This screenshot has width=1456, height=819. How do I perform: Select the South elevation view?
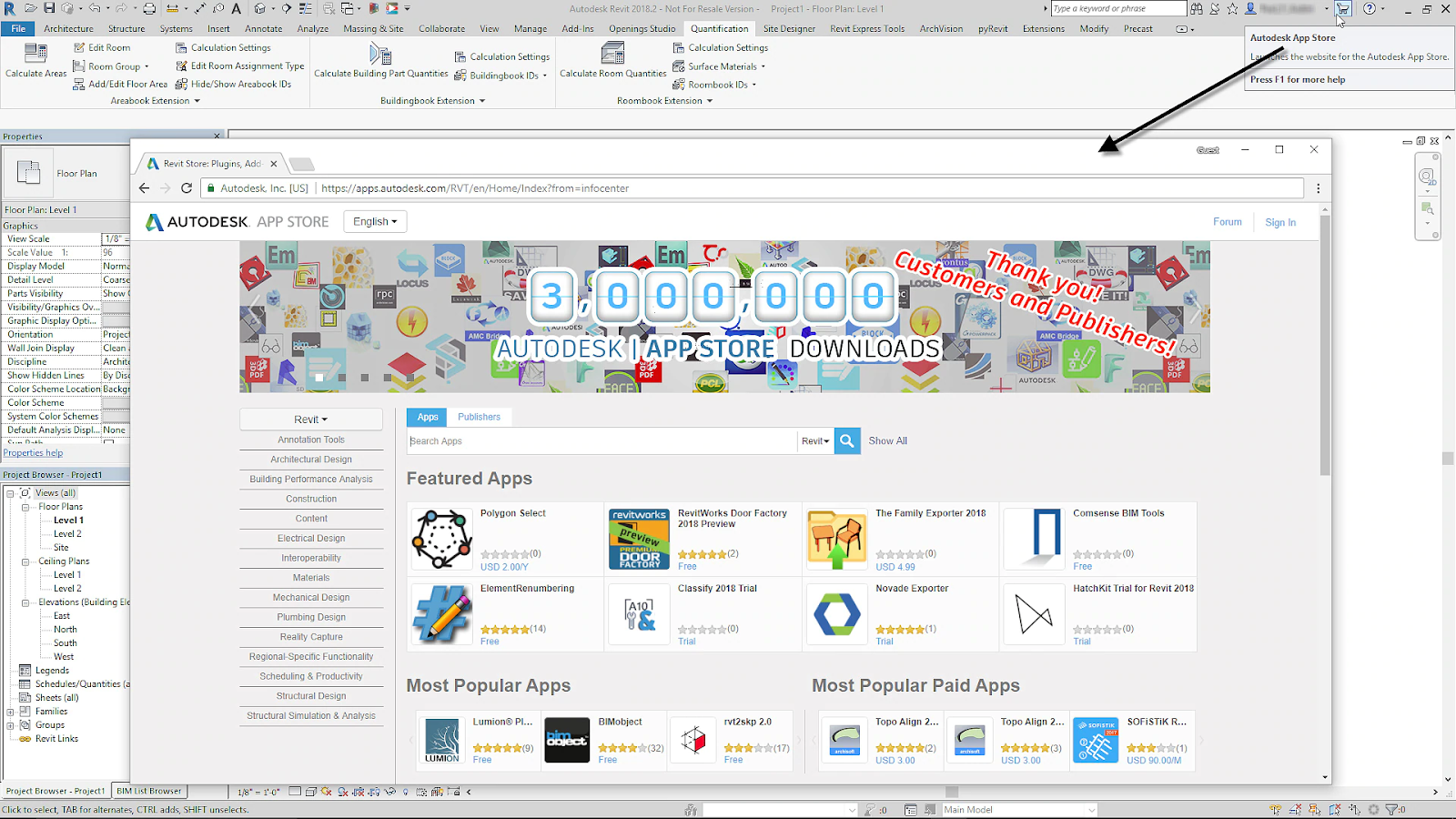[65, 643]
